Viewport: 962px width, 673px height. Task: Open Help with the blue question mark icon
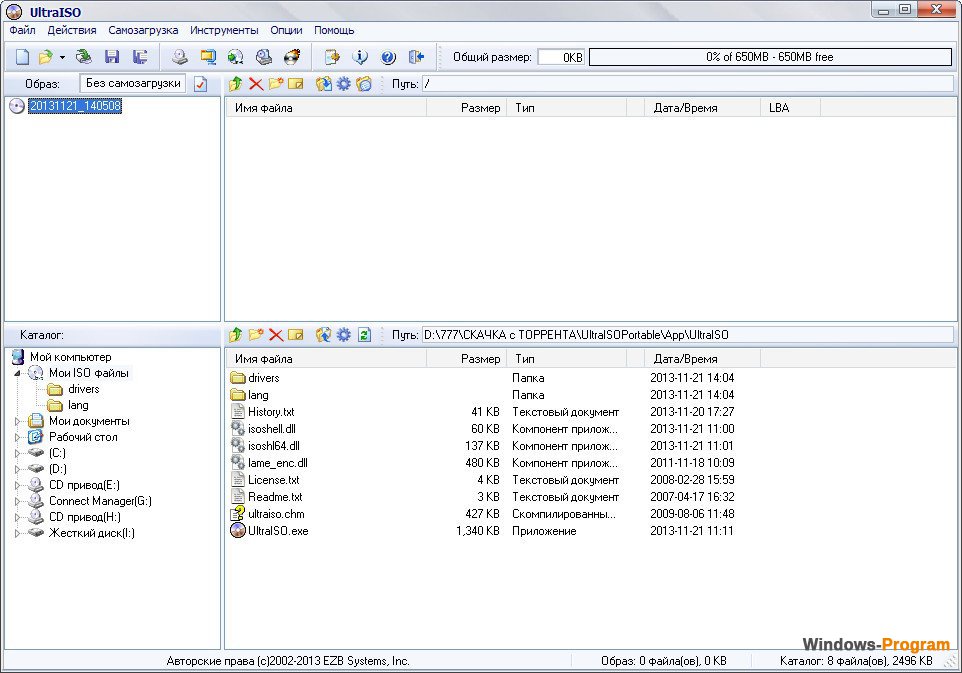(388, 57)
